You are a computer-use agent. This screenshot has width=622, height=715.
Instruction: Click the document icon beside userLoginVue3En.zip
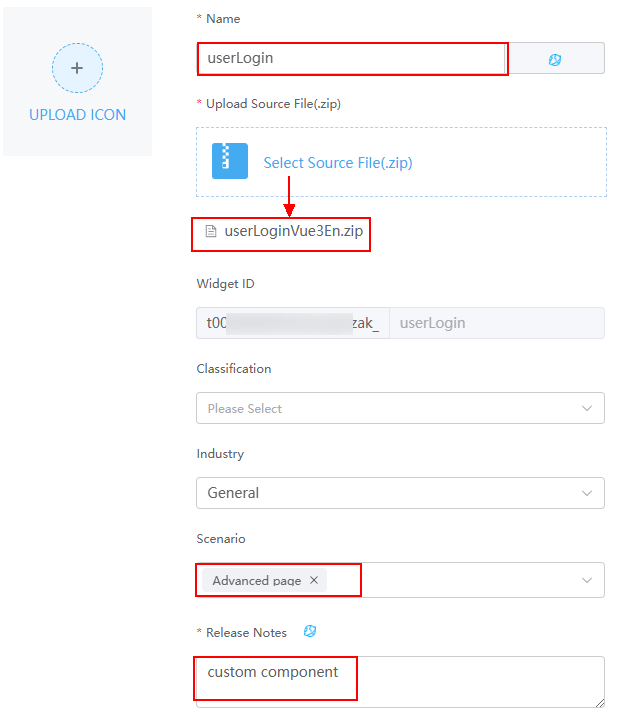click(x=211, y=231)
